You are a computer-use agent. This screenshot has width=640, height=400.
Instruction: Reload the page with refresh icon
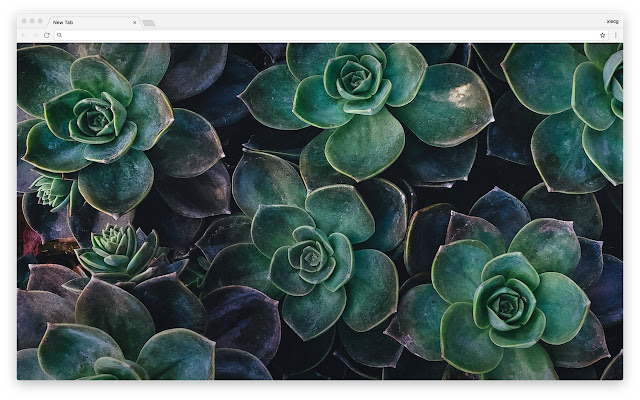tap(47, 36)
